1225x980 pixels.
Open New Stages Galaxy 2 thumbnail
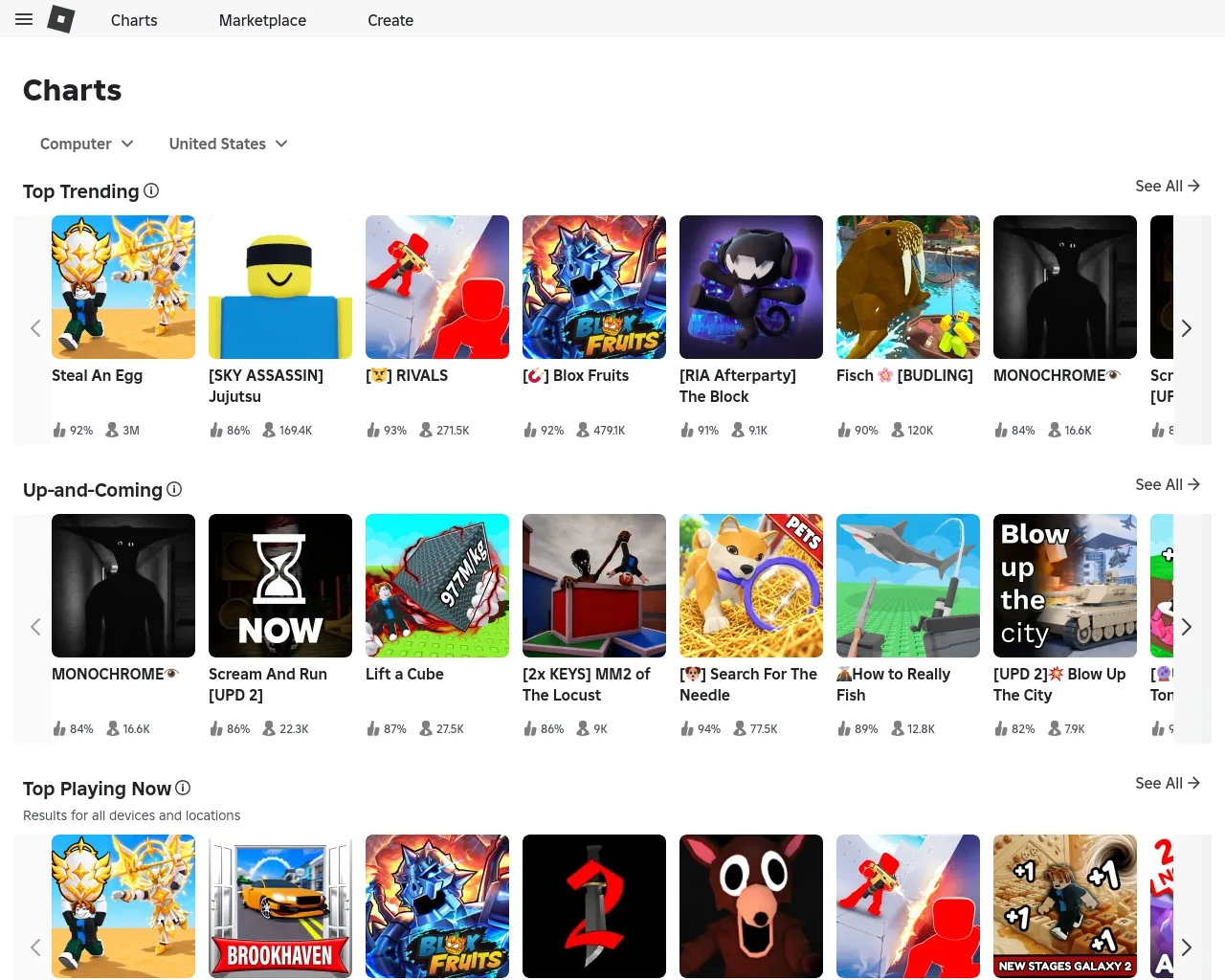tap(1065, 906)
